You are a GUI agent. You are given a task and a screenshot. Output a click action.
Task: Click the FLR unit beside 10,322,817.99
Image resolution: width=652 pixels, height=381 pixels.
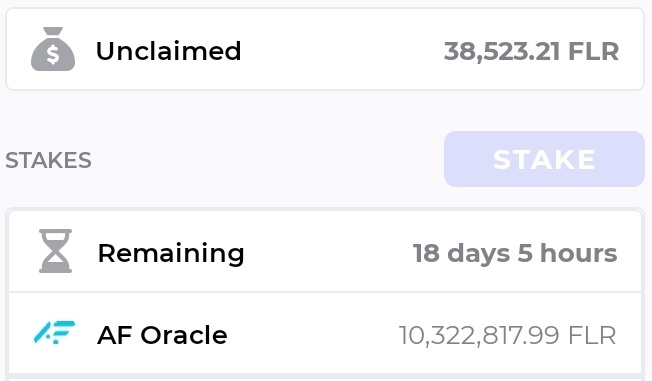[x=592, y=335]
